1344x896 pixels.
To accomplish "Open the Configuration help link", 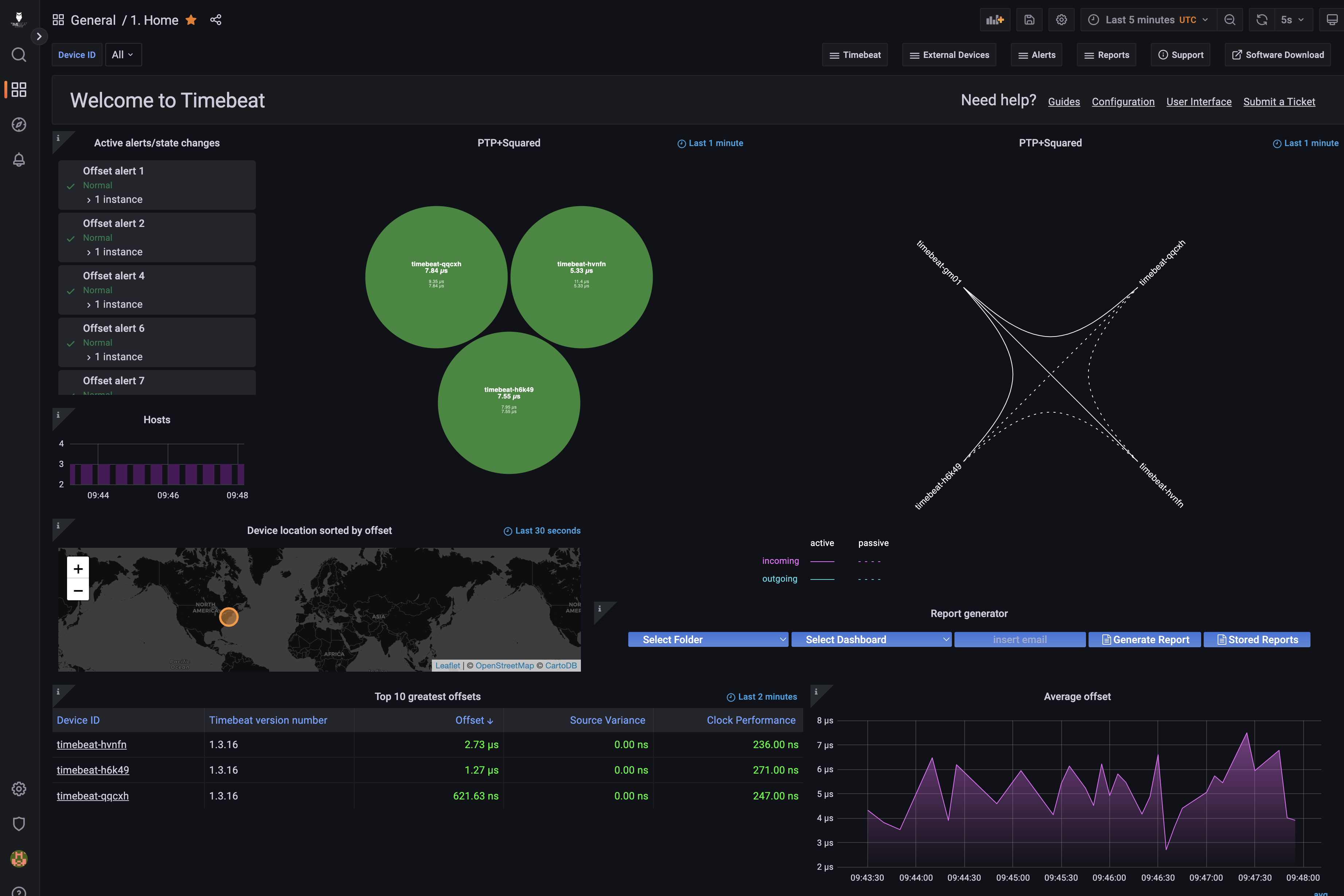I will (1123, 102).
